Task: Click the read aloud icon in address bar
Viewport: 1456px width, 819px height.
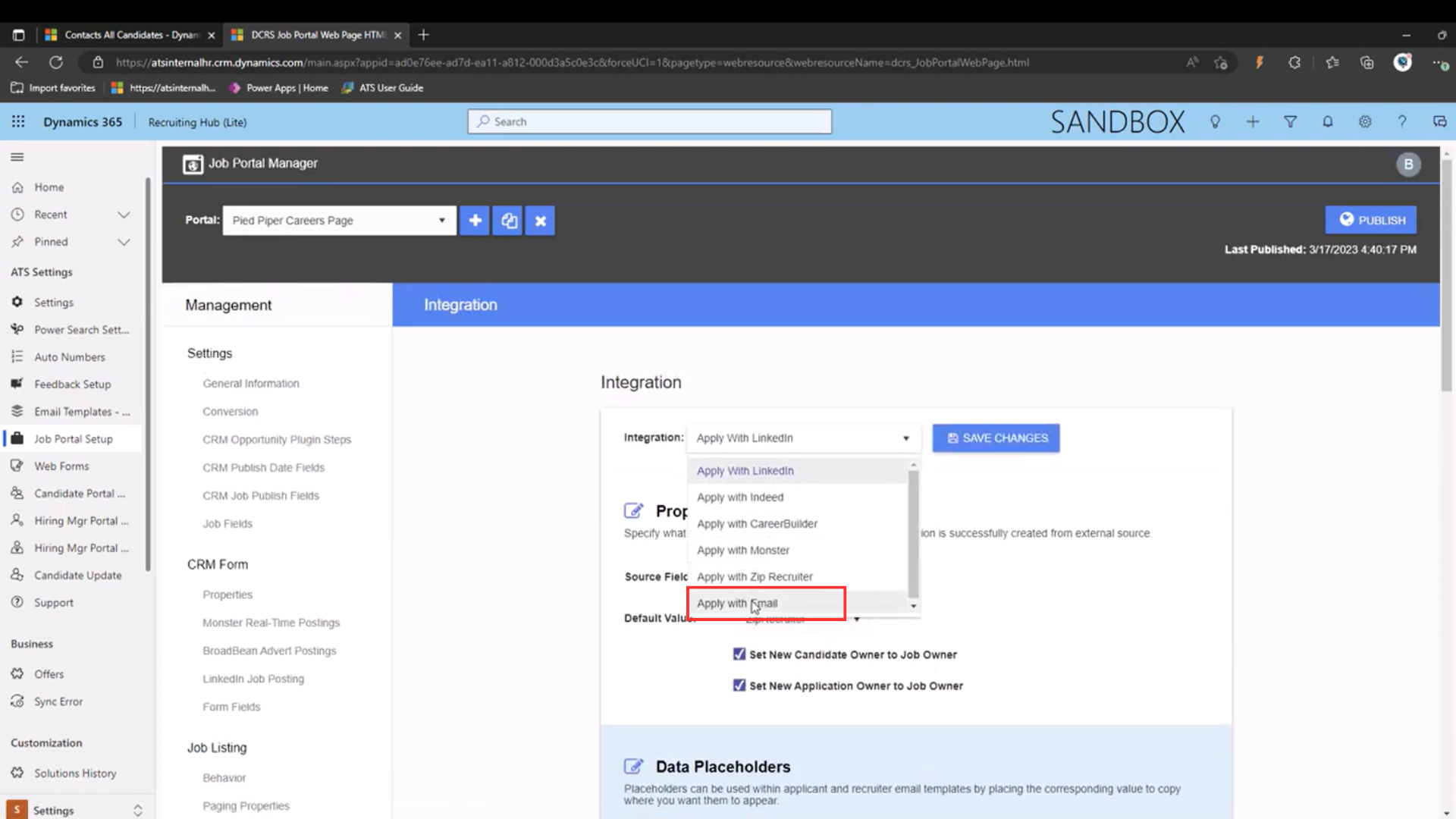Action: tap(1192, 62)
